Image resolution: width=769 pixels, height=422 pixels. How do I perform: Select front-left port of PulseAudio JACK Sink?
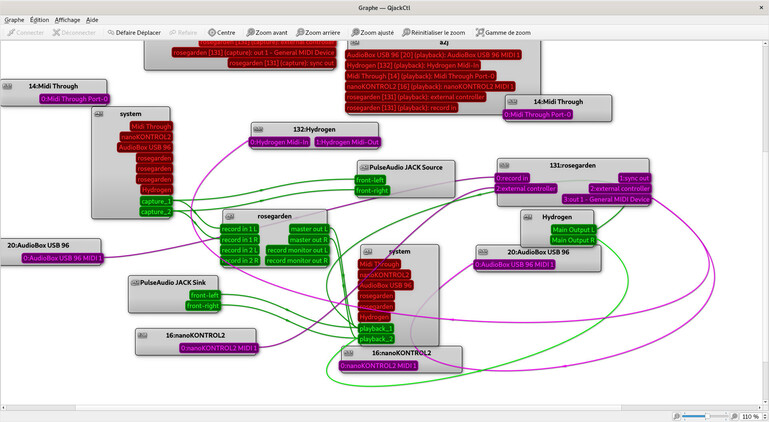(x=205, y=295)
